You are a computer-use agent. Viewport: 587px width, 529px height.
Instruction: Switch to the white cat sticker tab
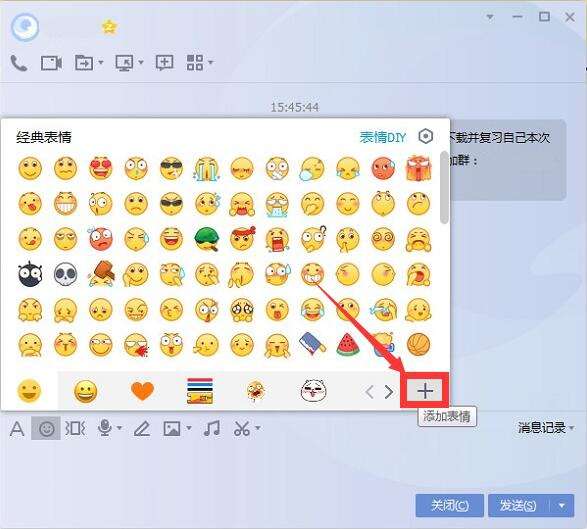[x=313, y=390]
